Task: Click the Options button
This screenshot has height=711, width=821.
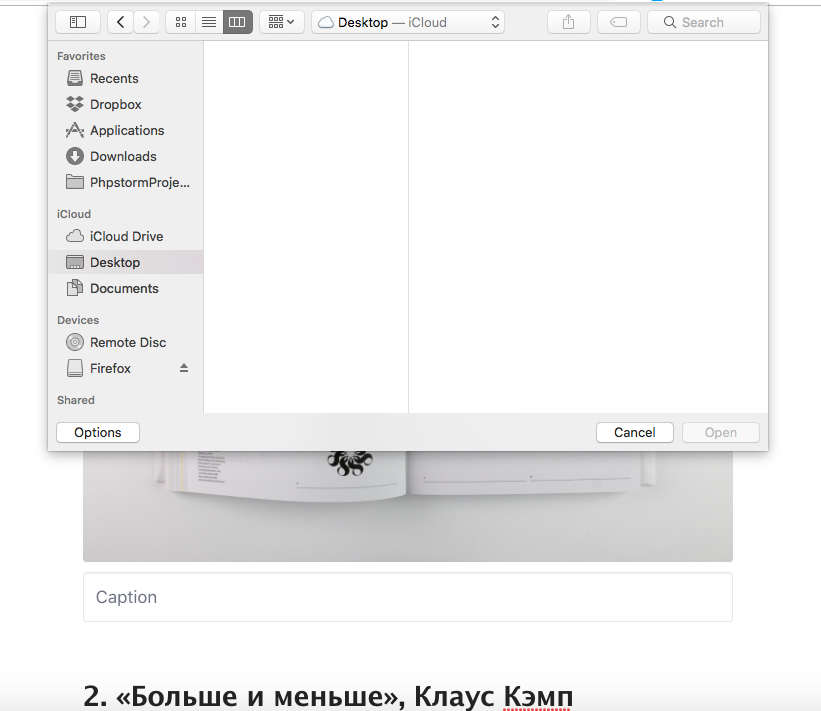Action: pos(97,432)
